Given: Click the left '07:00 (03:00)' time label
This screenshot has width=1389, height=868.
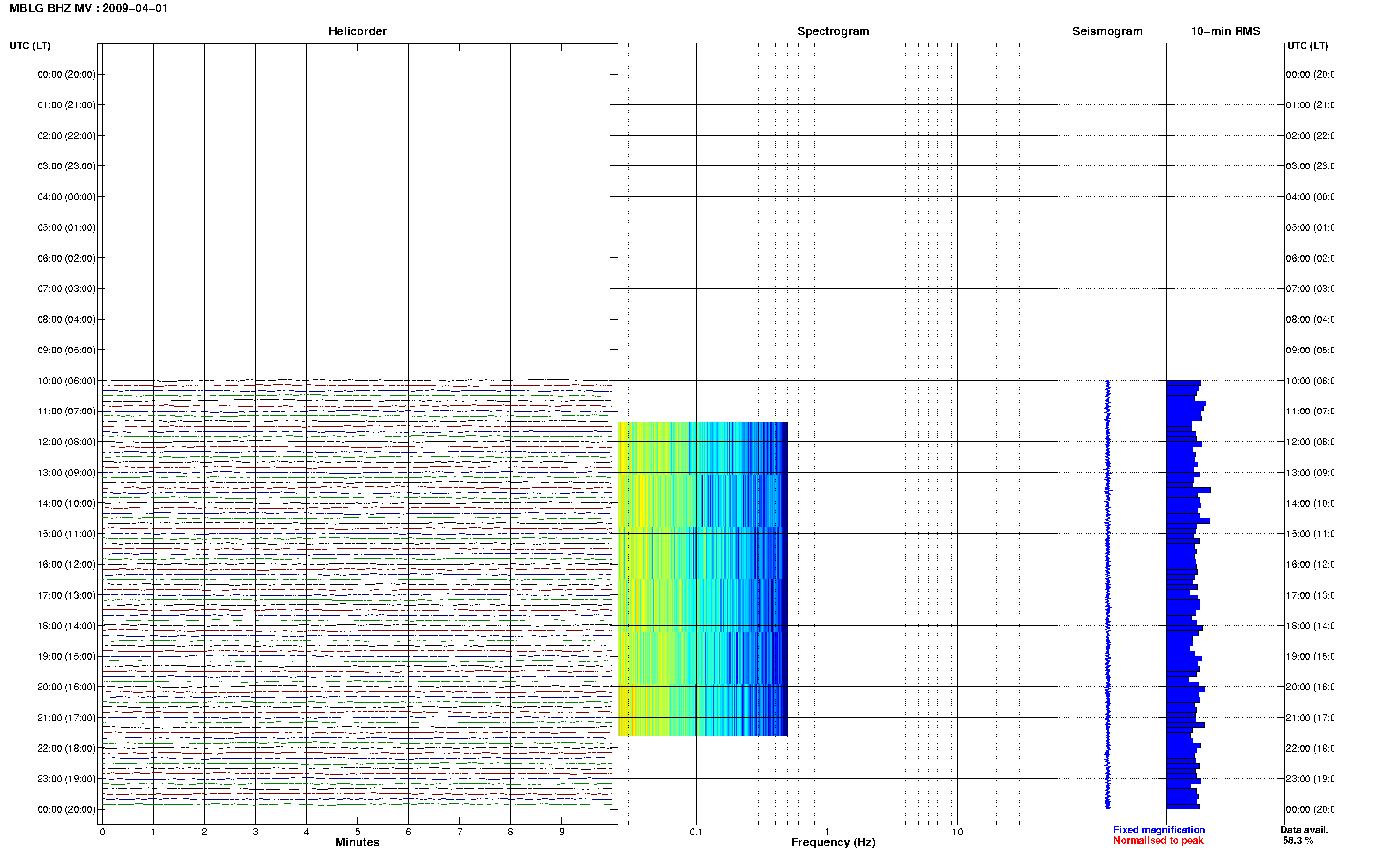Looking at the screenshot, I should click(66, 289).
